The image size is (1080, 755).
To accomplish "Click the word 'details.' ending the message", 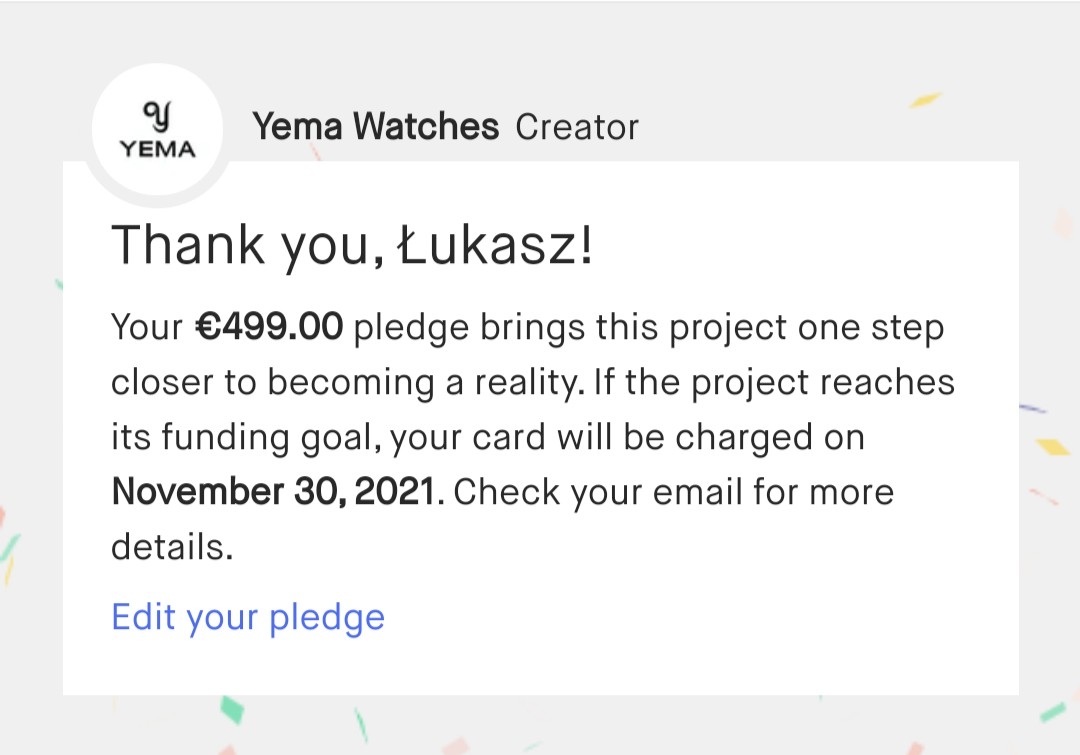I will 171,547.
